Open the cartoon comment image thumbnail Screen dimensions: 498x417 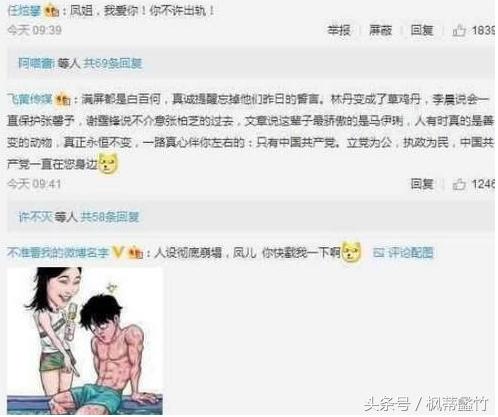pyautogui.click(x=85, y=341)
